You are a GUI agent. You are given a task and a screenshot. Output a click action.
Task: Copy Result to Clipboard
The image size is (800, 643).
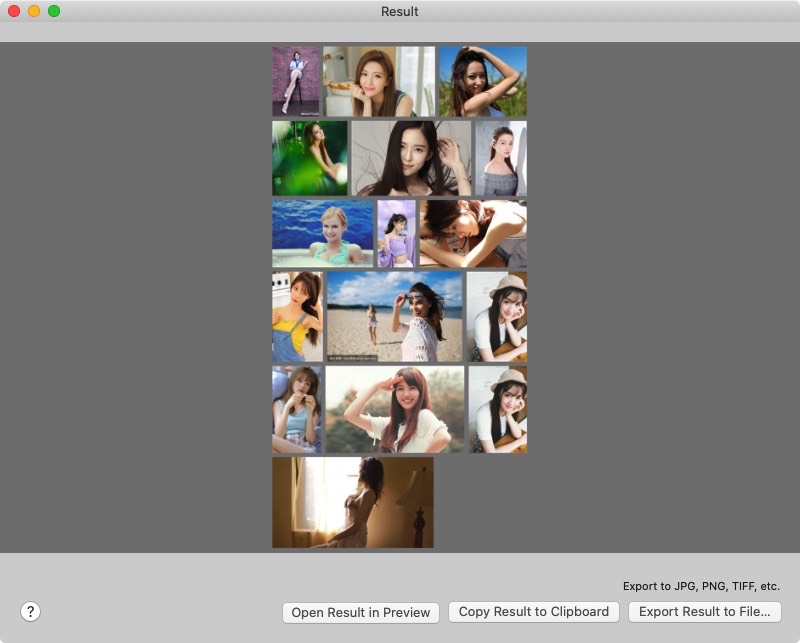pos(534,612)
